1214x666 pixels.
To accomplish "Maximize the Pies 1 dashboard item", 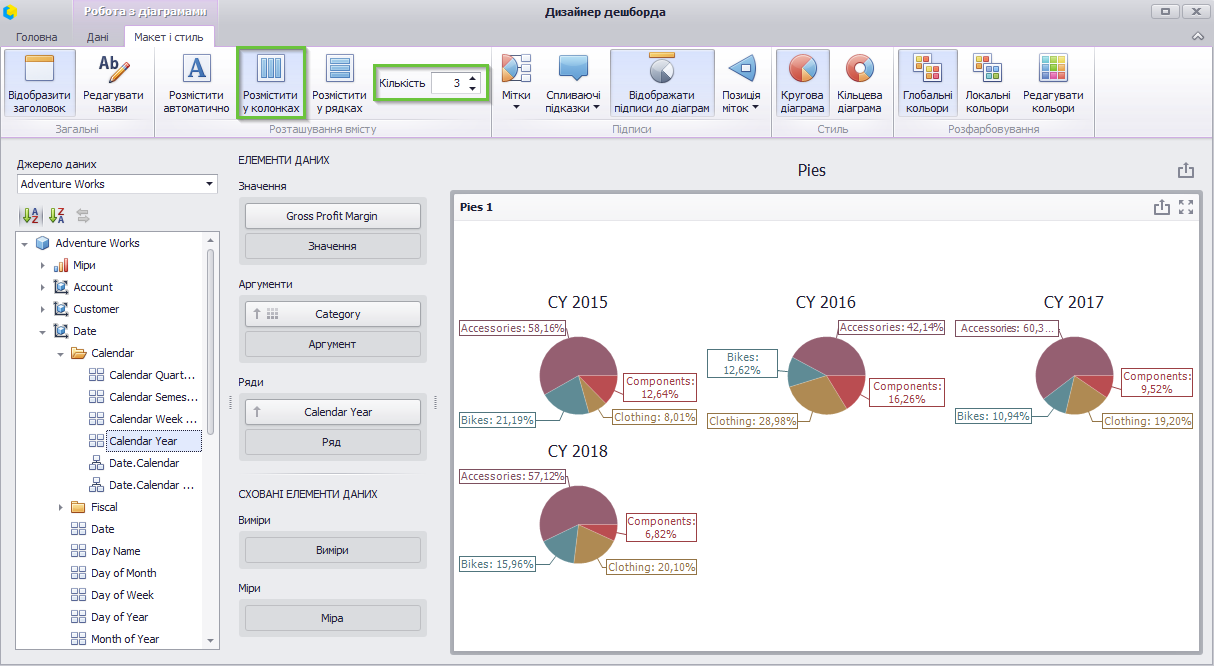I will click(1186, 207).
